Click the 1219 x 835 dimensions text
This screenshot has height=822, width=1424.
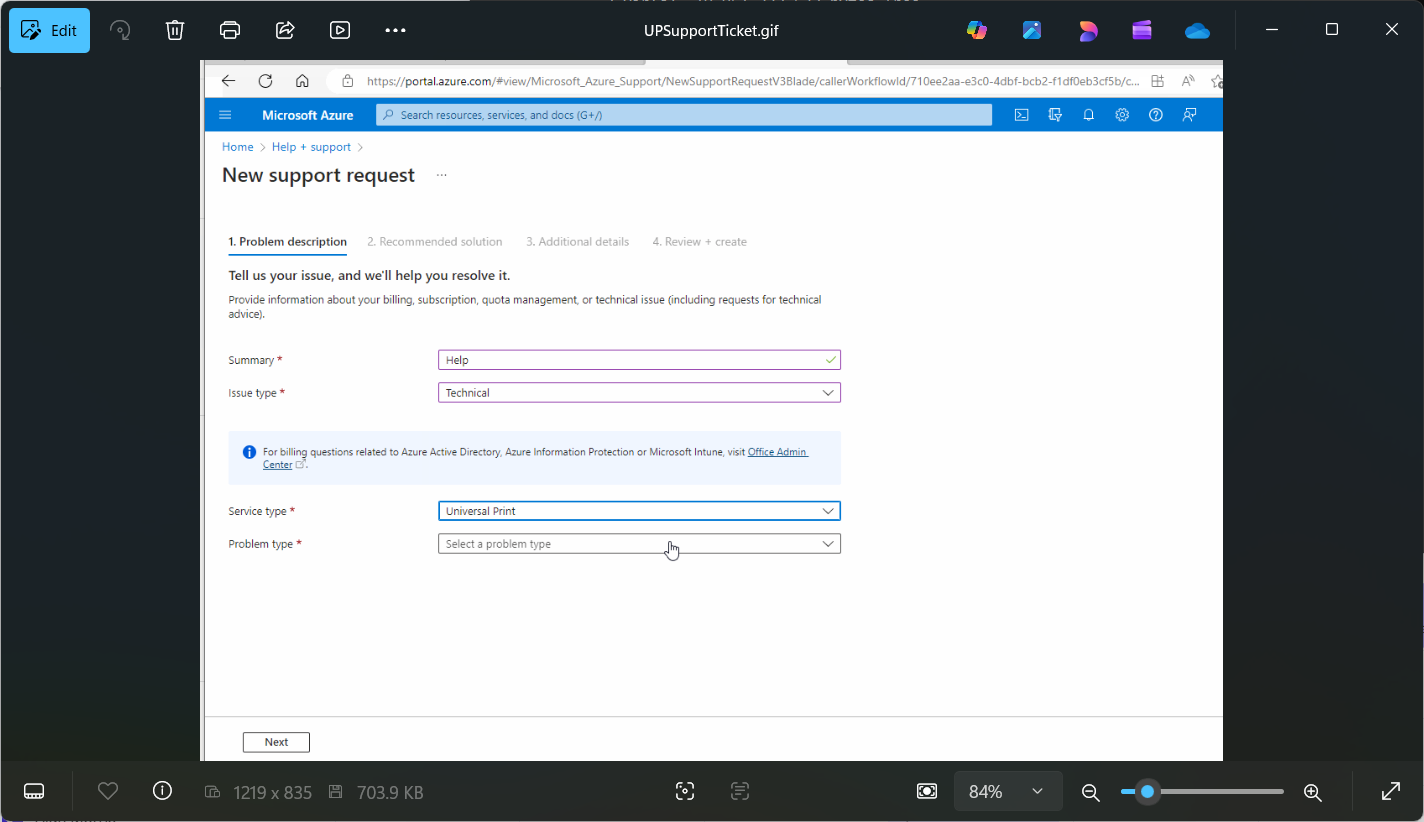click(272, 792)
